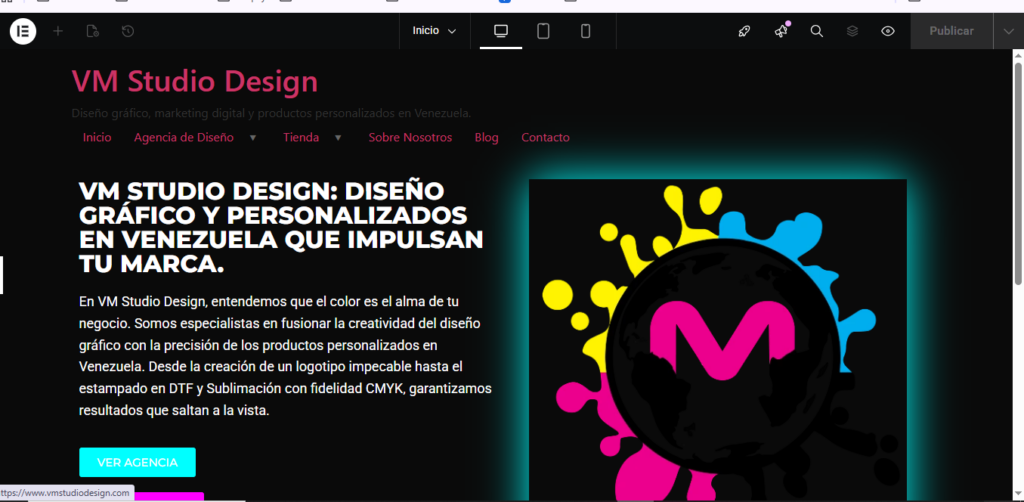This screenshot has height=502, width=1024.
Task: Toggle the preview eye icon
Action: click(x=888, y=31)
